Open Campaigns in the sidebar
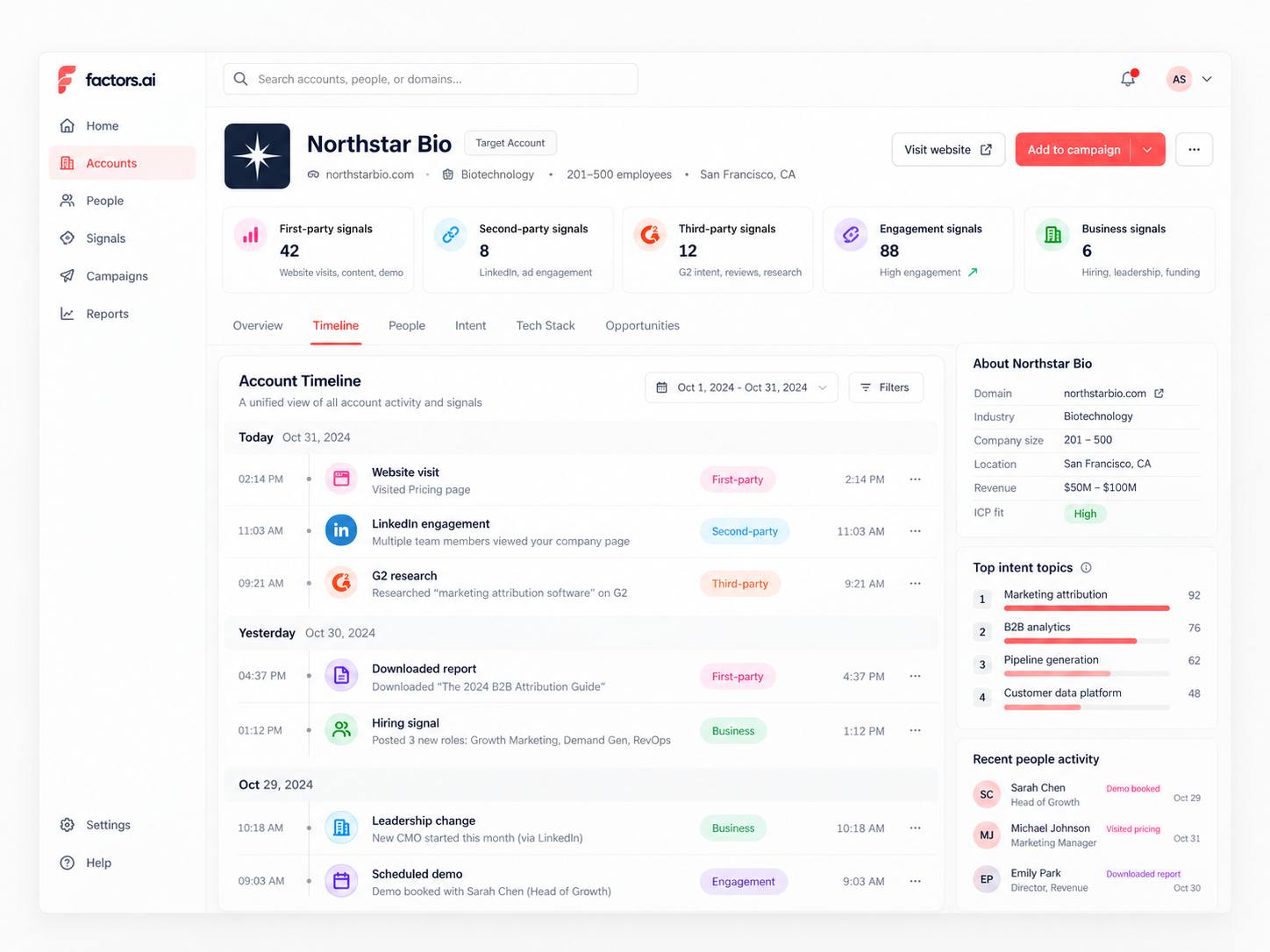Image resolution: width=1270 pixels, height=952 pixels. pyautogui.click(x=122, y=276)
